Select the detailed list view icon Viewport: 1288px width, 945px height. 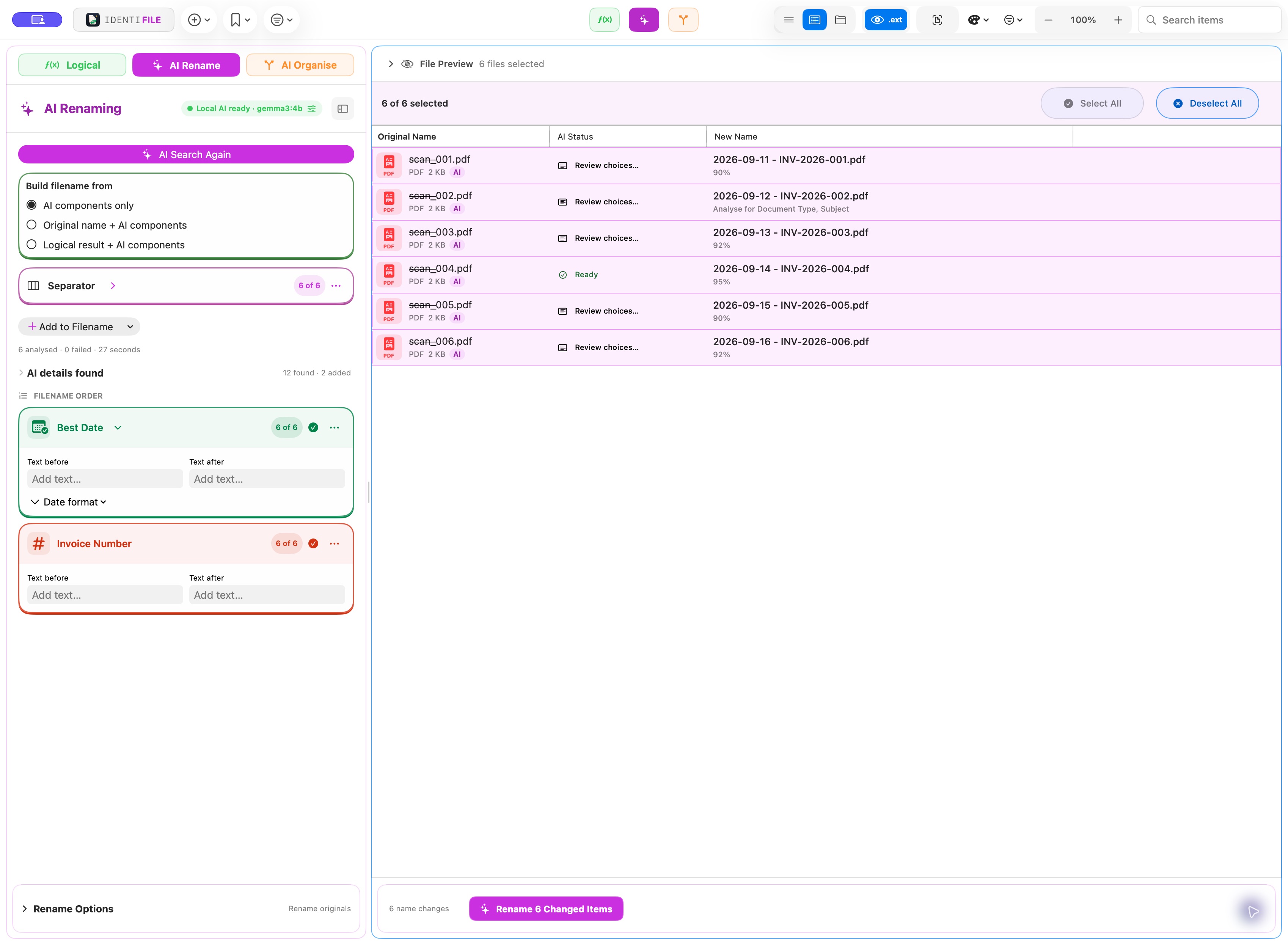(x=814, y=20)
